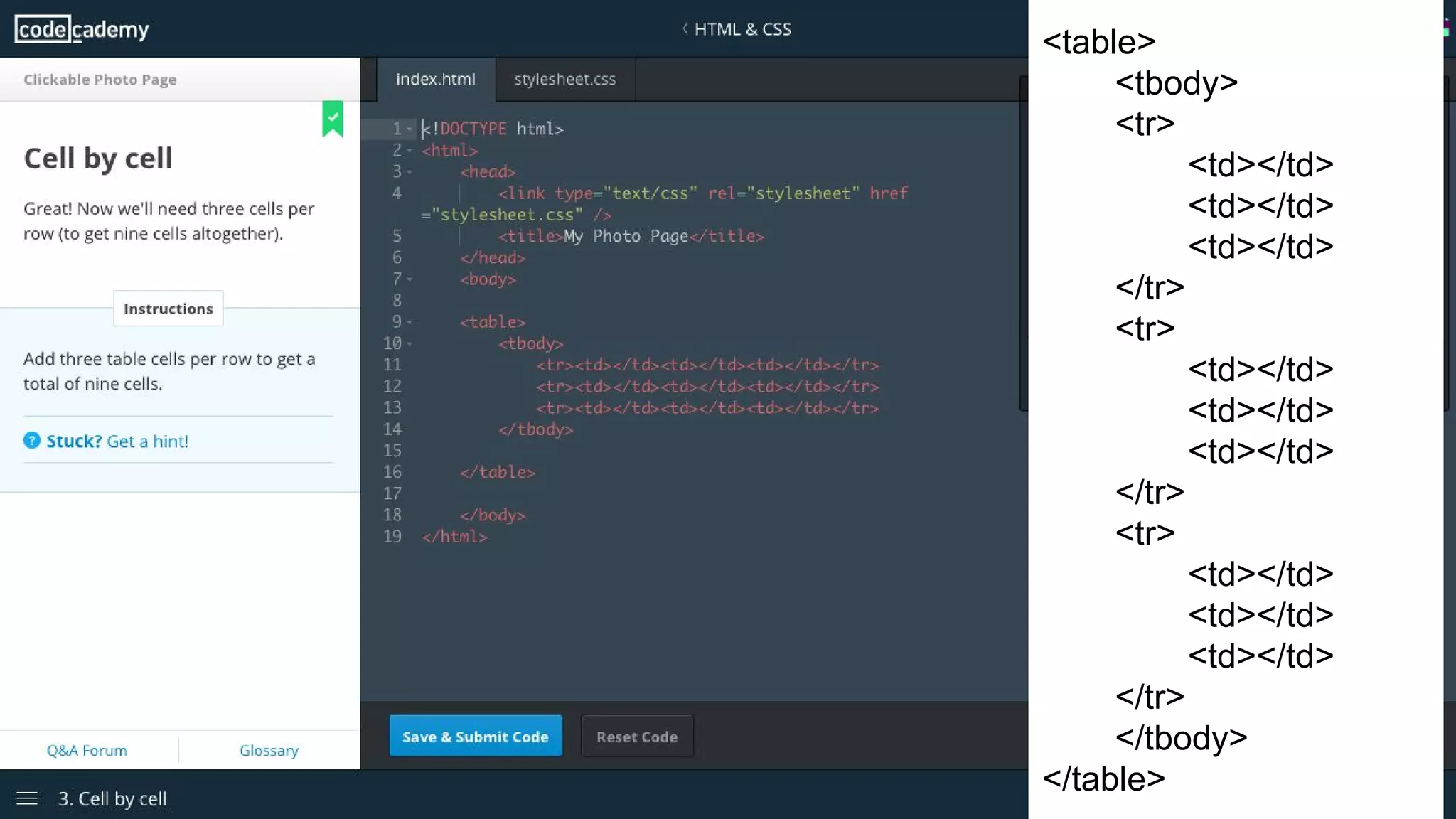Image resolution: width=1456 pixels, height=819 pixels.
Task: Open the hamburger menu icon
Action: pyautogui.click(x=27, y=798)
